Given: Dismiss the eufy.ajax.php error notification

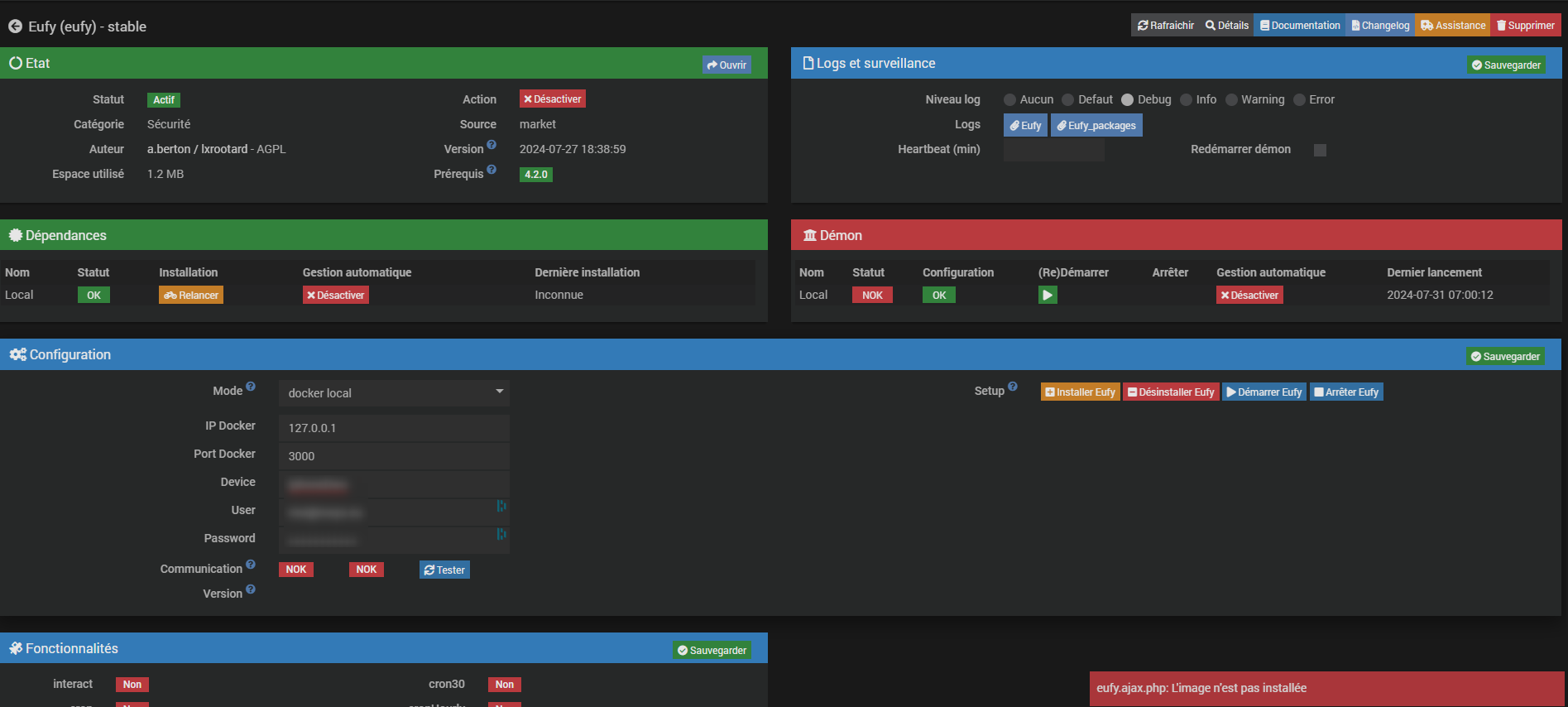Looking at the screenshot, I should (x=1326, y=688).
